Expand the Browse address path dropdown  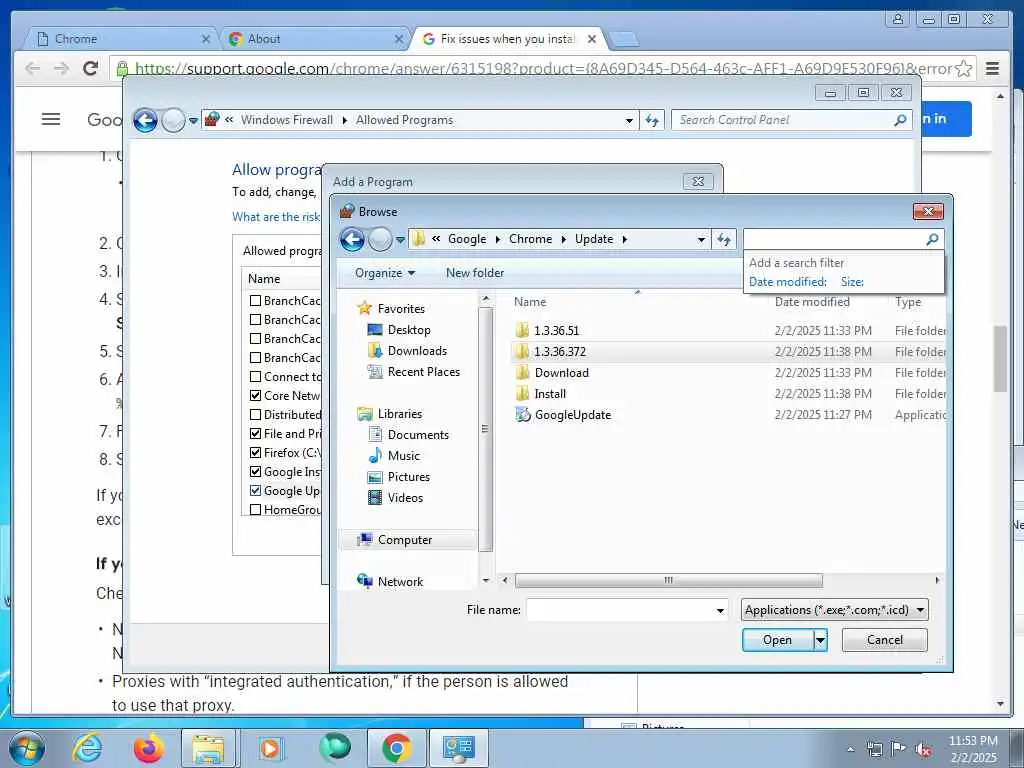point(701,240)
